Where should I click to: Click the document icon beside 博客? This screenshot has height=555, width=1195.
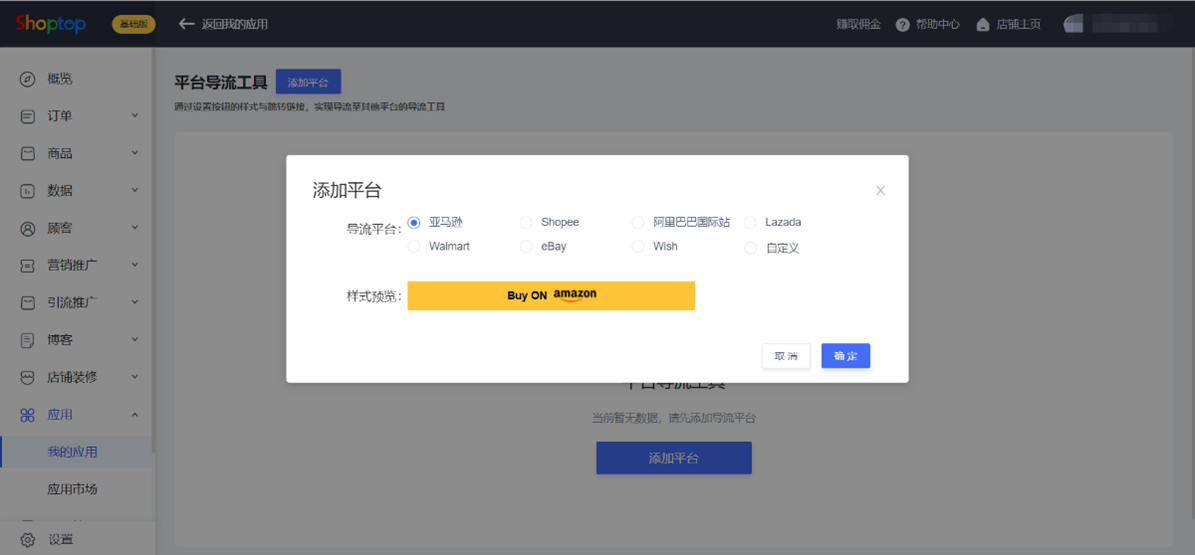[x=27, y=340]
